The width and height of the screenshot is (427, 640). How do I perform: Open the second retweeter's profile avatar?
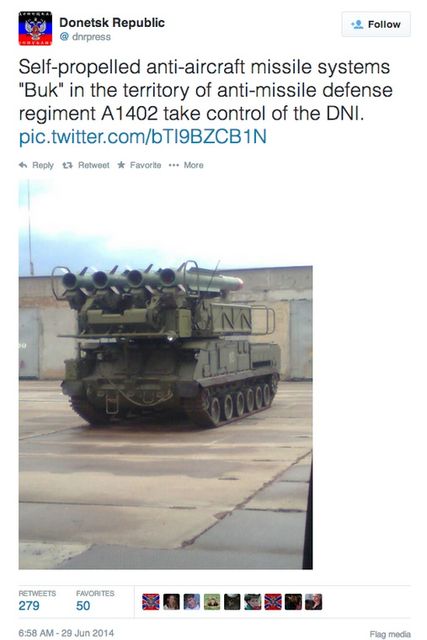[x=171, y=602]
